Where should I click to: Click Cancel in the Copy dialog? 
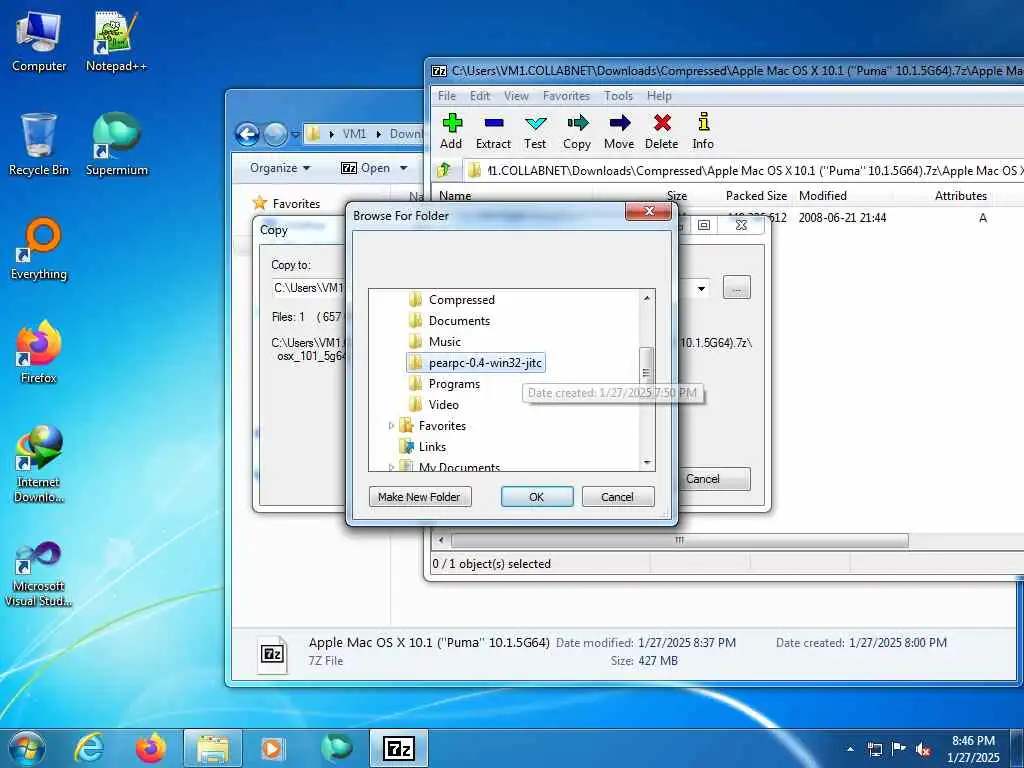pos(714,479)
